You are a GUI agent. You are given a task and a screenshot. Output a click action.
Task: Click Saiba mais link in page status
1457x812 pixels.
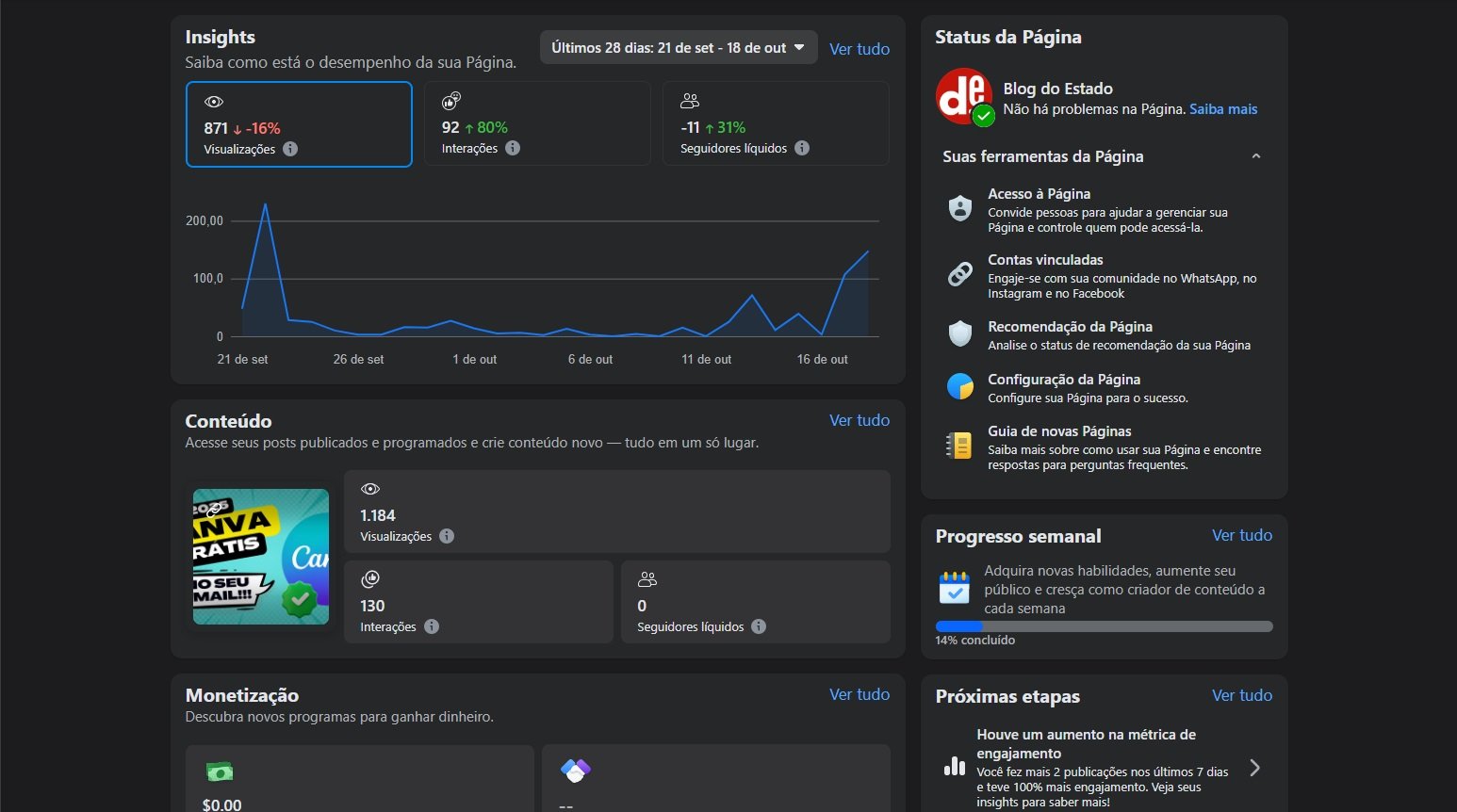coord(1222,109)
